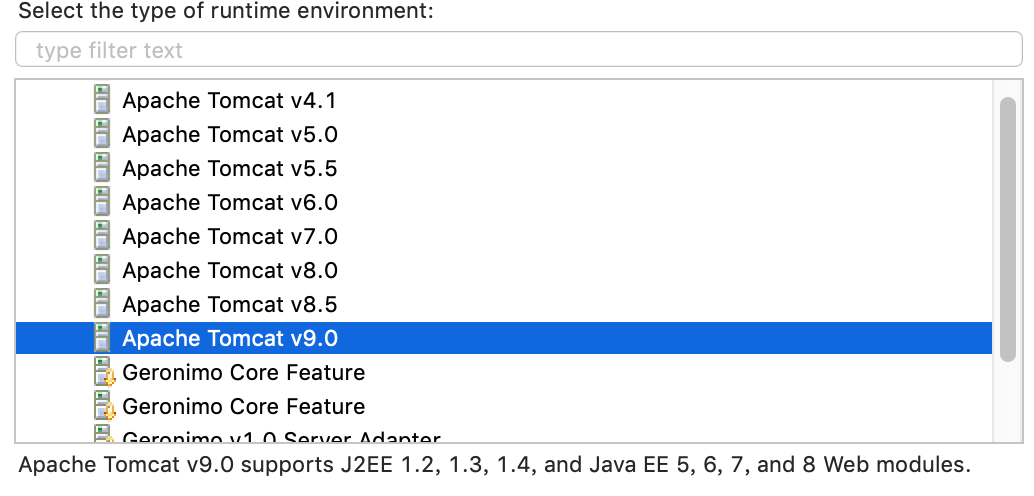The image size is (1034, 496).
Task: Choose Apache Tomcat v6.0 label
Action: pos(230,202)
